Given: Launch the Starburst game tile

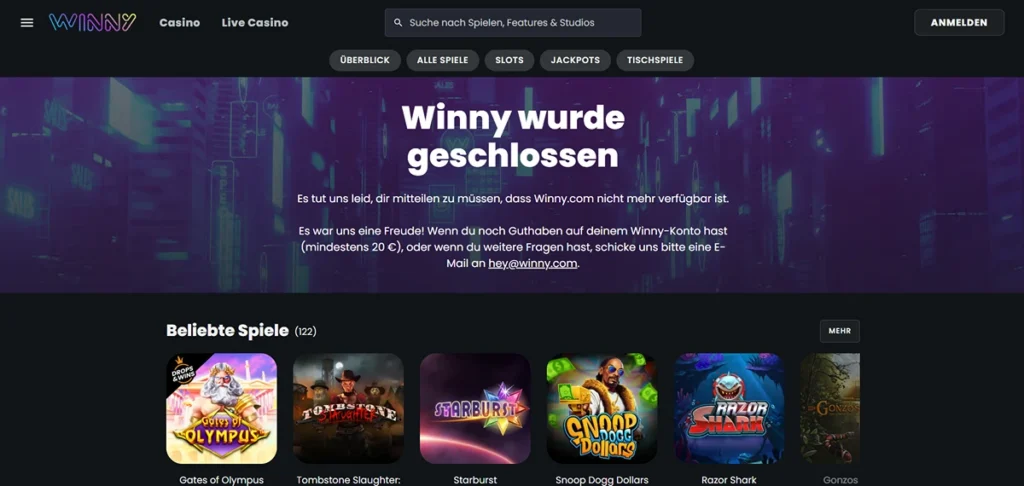Looking at the screenshot, I should click(x=475, y=408).
